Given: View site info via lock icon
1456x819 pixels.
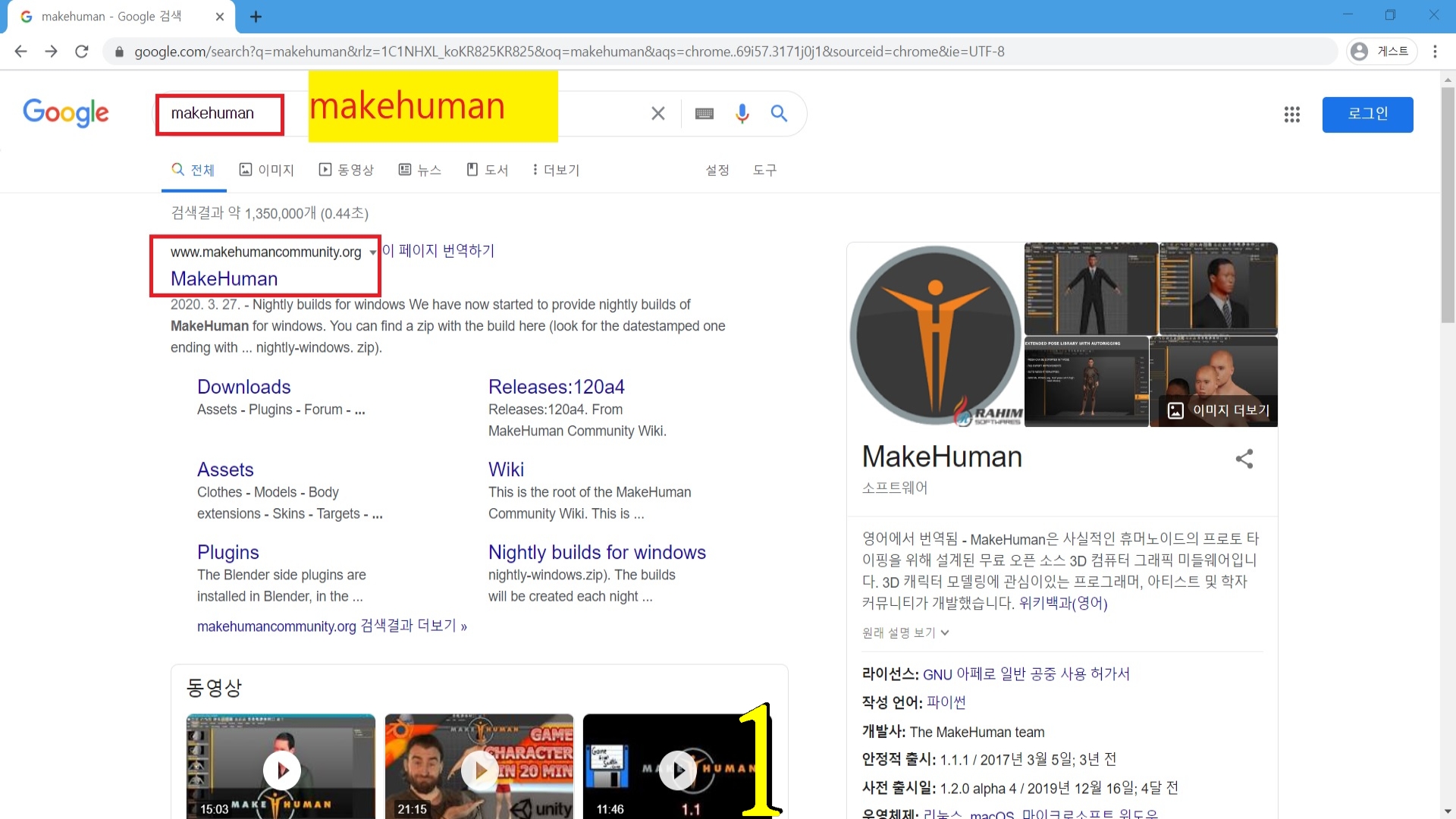Looking at the screenshot, I should (119, 52).
